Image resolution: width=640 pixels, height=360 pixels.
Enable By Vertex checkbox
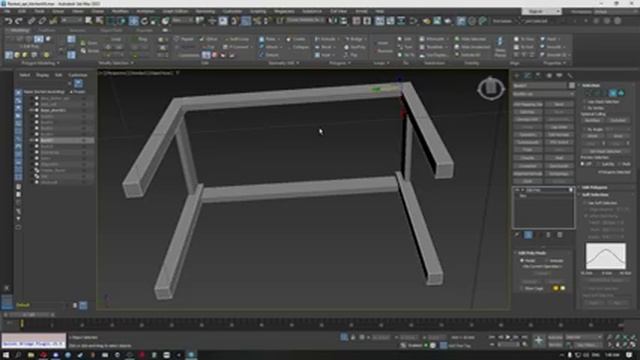(585, 108)
